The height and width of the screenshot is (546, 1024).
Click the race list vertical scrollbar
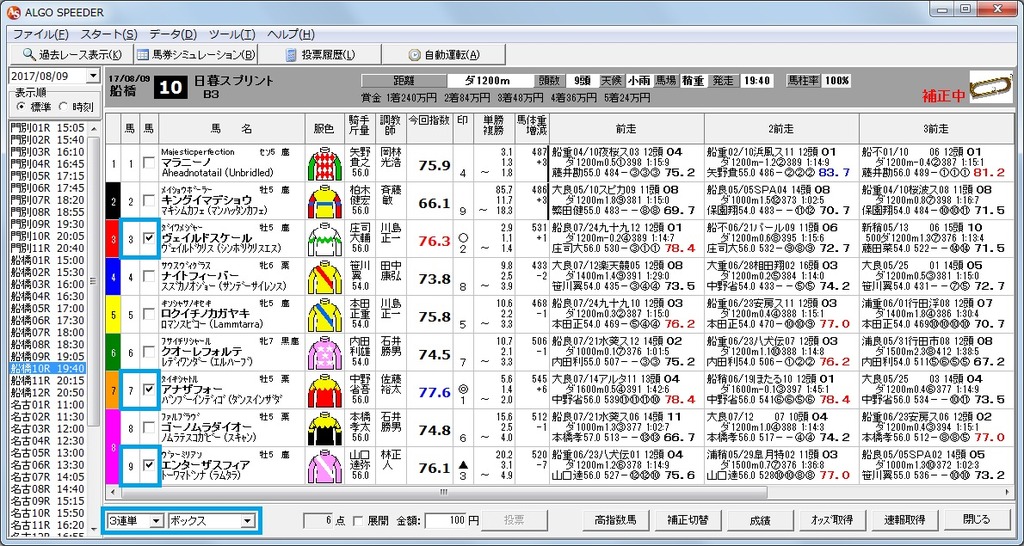[93, 327]
